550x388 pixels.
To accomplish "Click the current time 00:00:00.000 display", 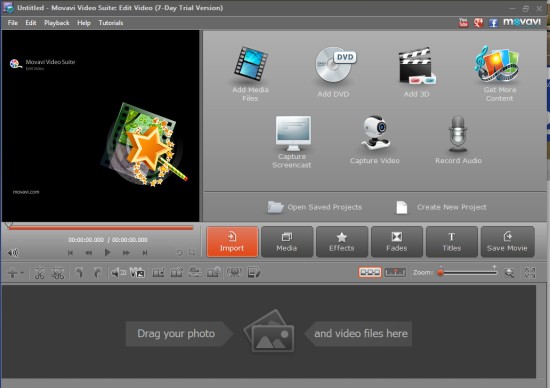I will tap(86, 240).
